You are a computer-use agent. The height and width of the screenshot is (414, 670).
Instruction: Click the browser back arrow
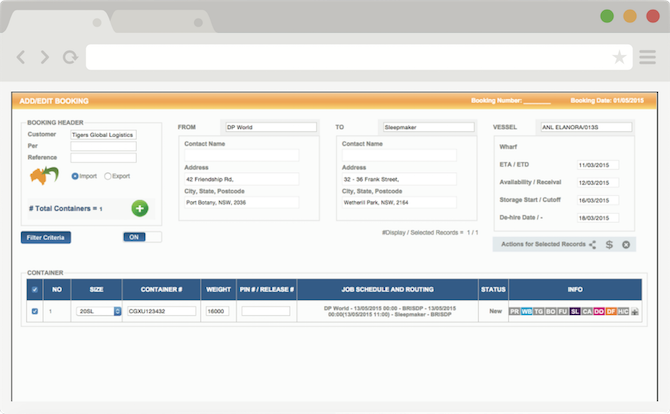[x=21, y=57]
